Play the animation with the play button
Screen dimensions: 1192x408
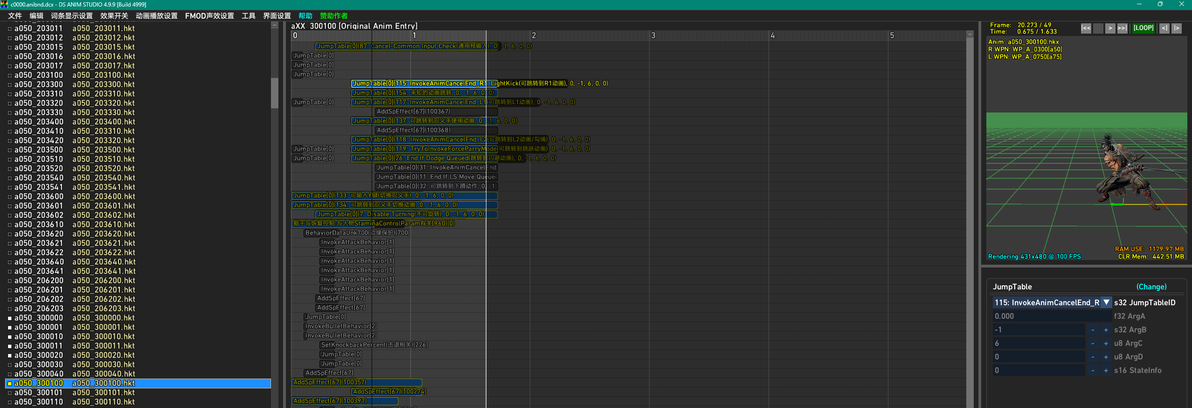coord(1110,27)
